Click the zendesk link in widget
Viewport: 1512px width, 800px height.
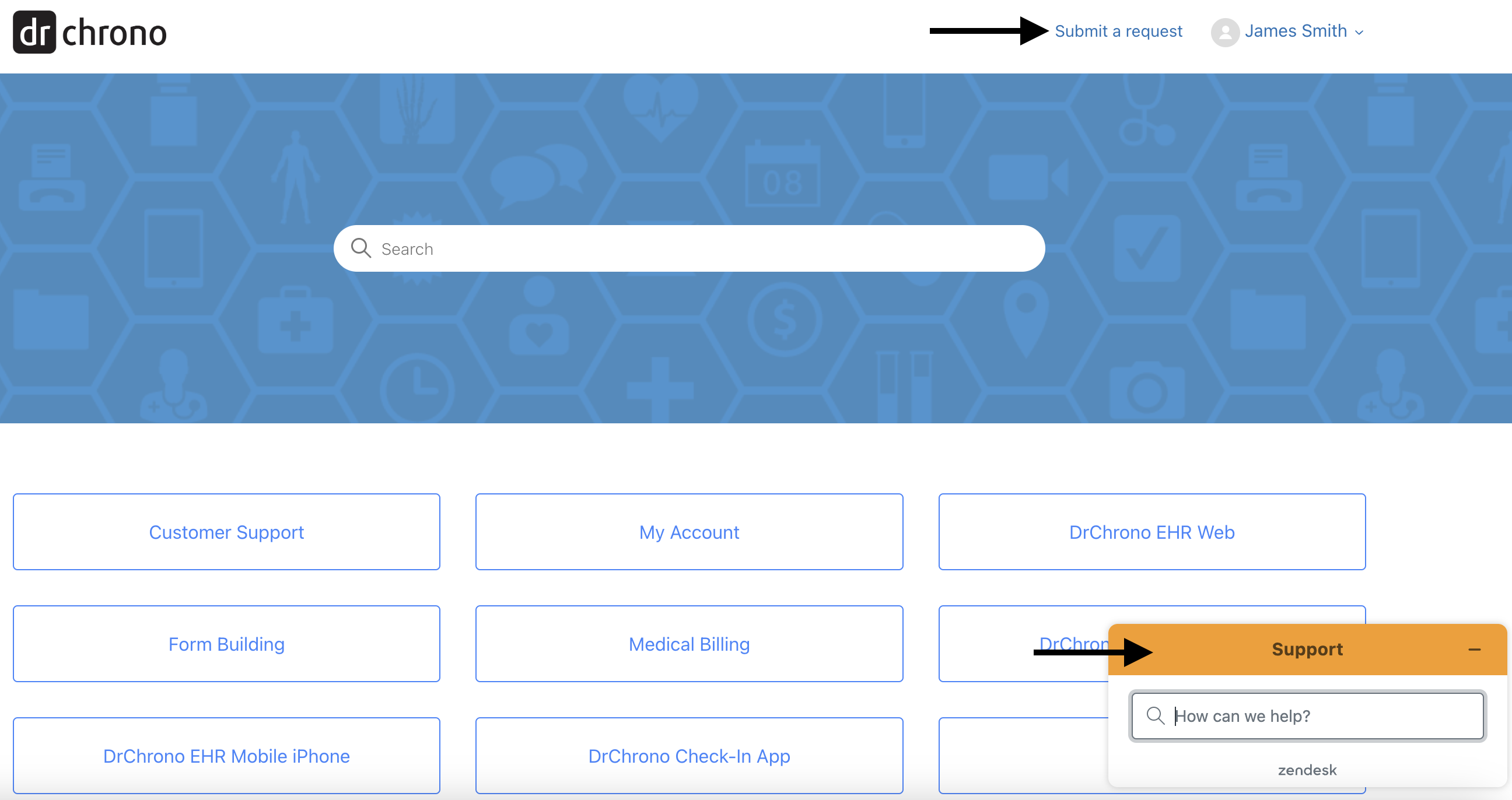point(1307,770)
